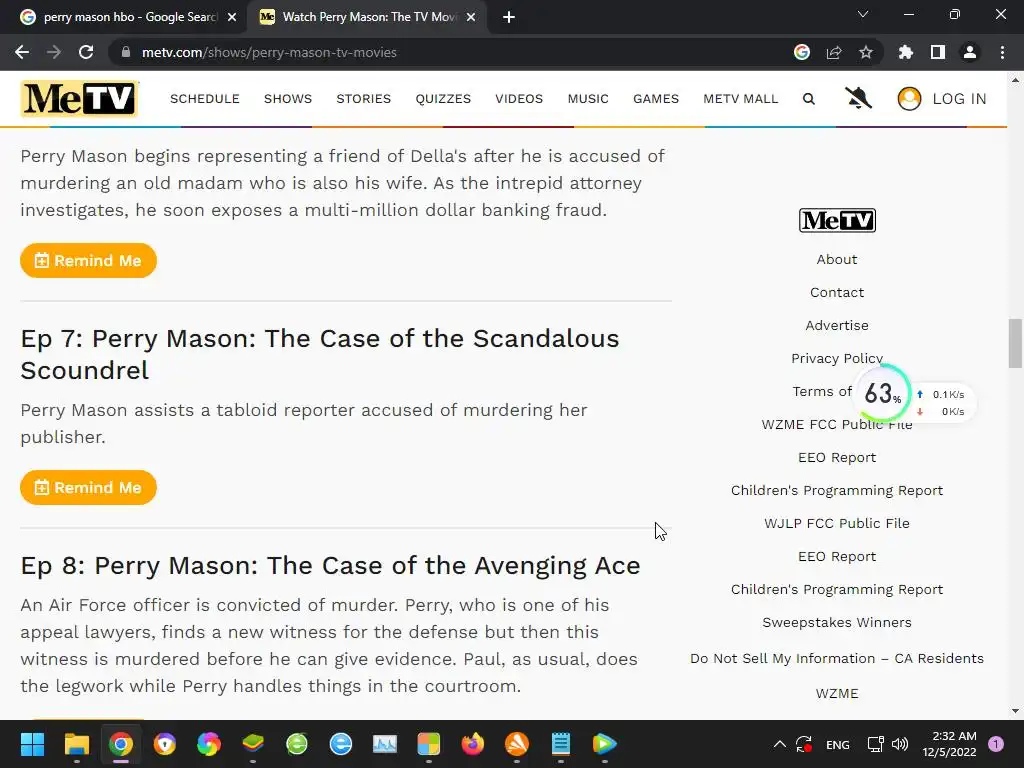Click the page vertical scrollbar thumb
Screen dimensions: 1024x768
(x=1015, y=343)
